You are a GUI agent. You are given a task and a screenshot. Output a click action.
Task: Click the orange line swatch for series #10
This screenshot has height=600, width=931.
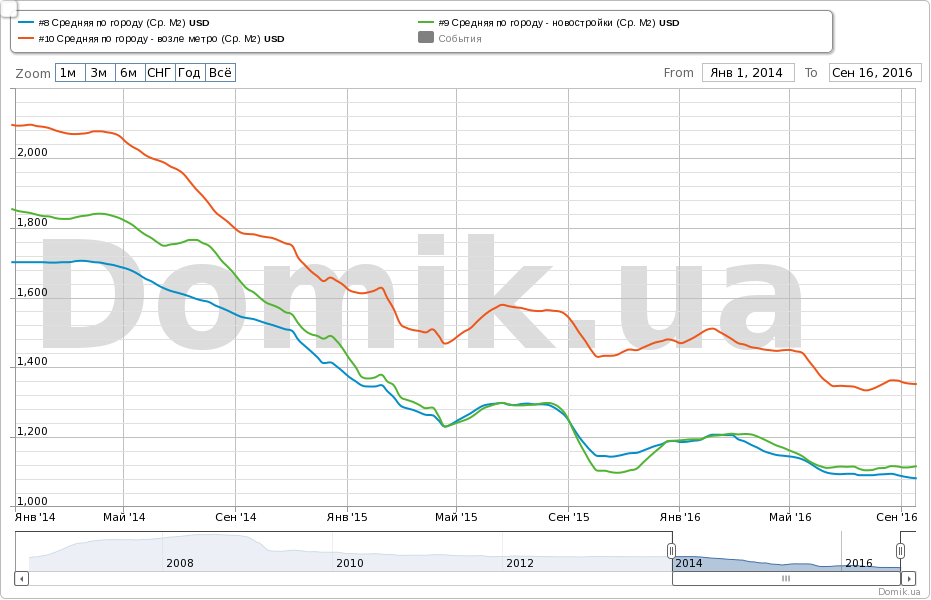[x=26, y=39]
